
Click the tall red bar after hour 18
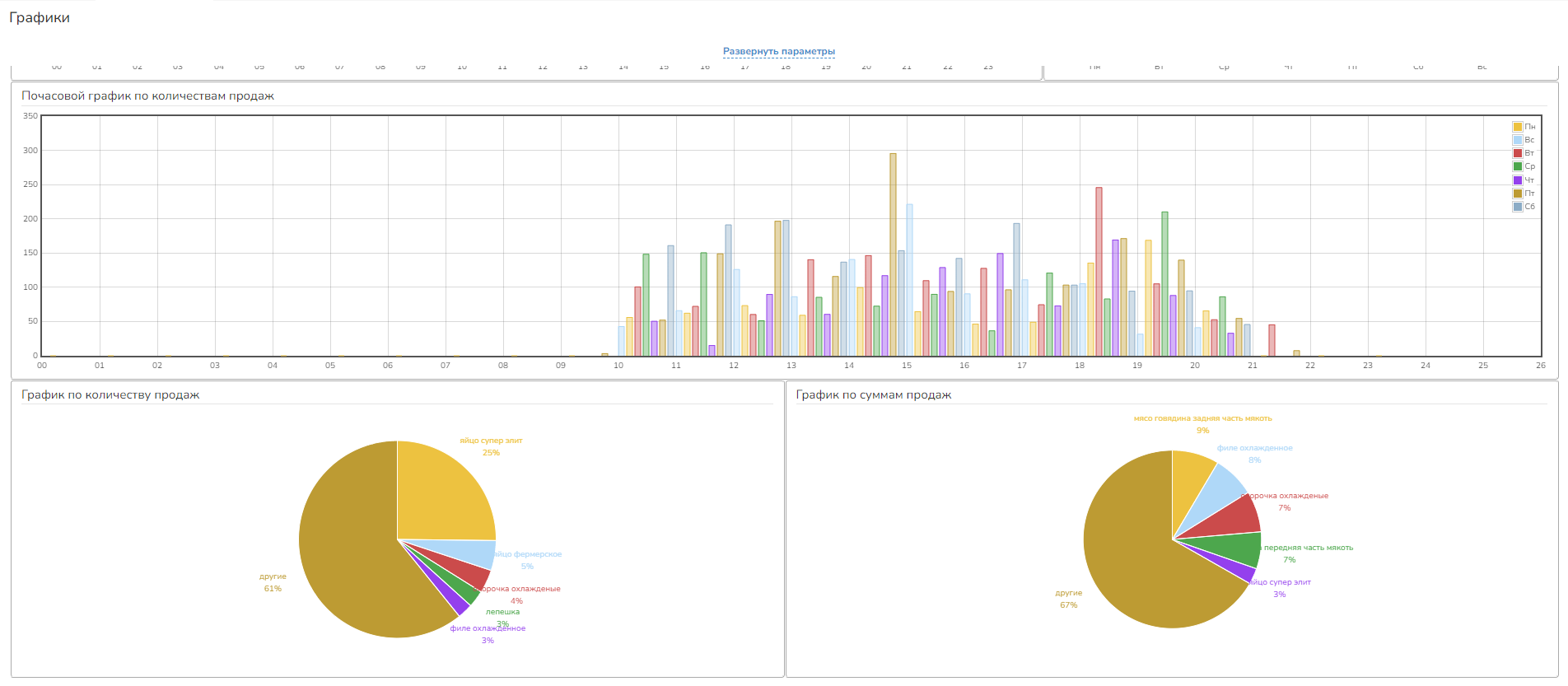coord(1099,272)
